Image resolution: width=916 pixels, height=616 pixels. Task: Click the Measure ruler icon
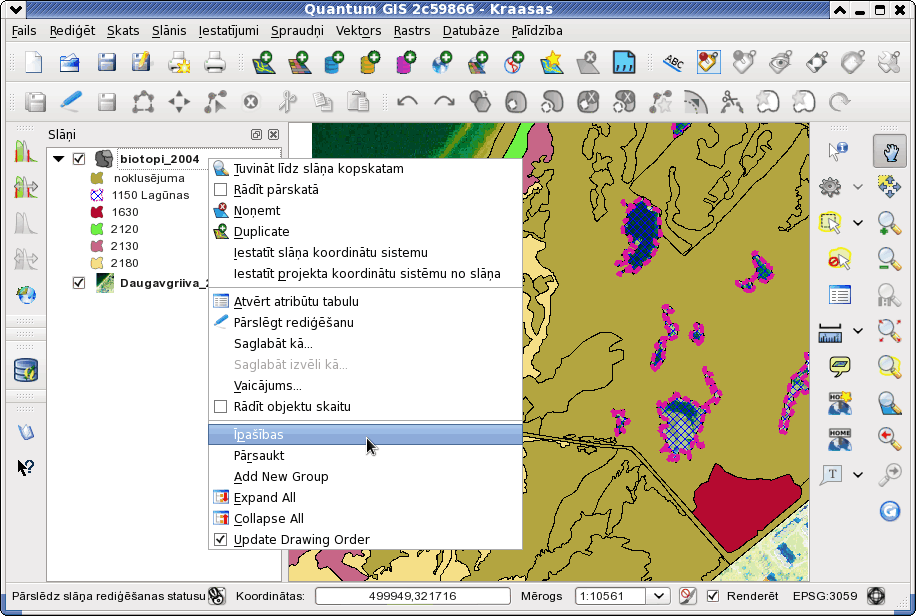coord(830,333)
